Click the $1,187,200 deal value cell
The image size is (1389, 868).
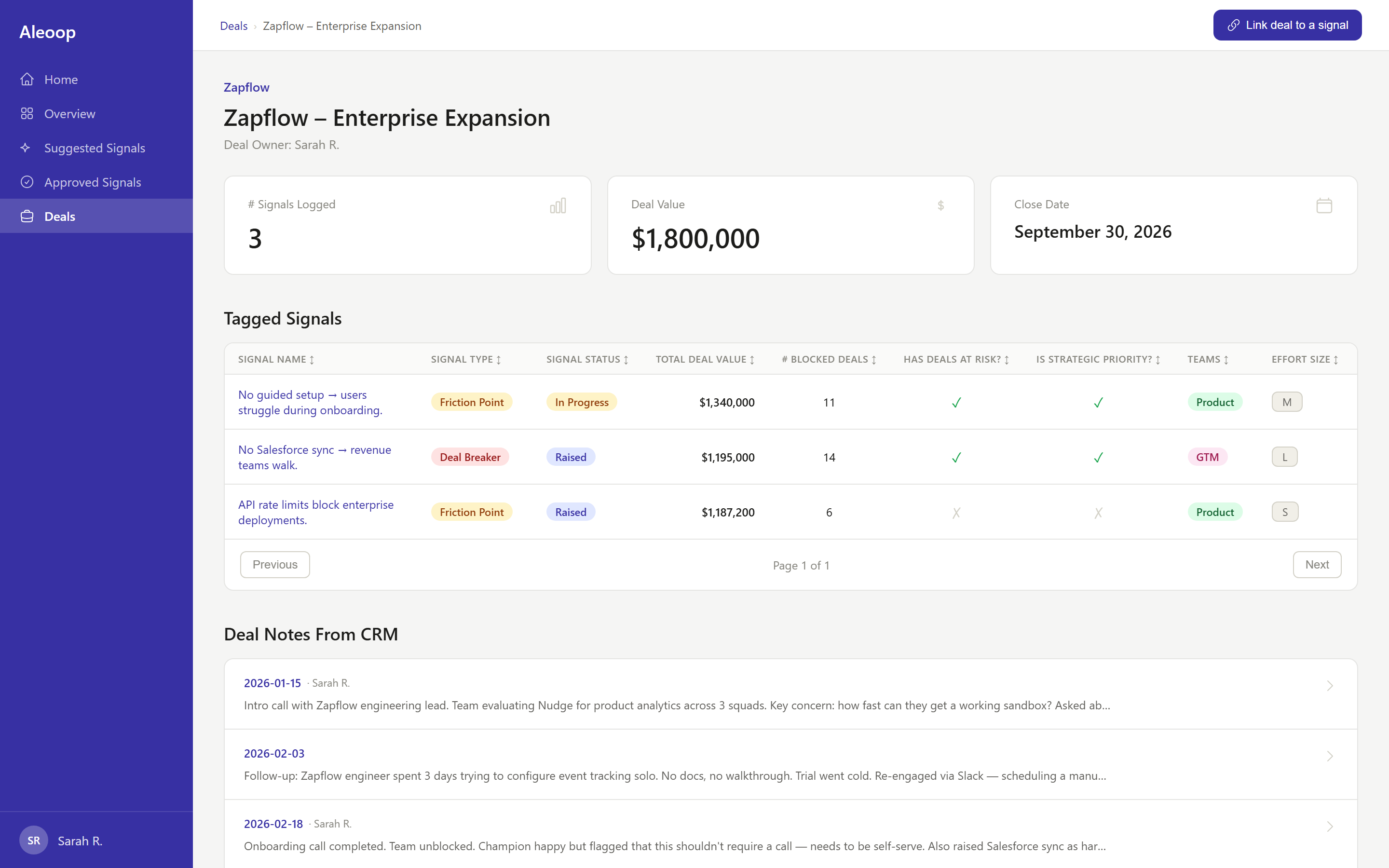click(x=728, y=513)
